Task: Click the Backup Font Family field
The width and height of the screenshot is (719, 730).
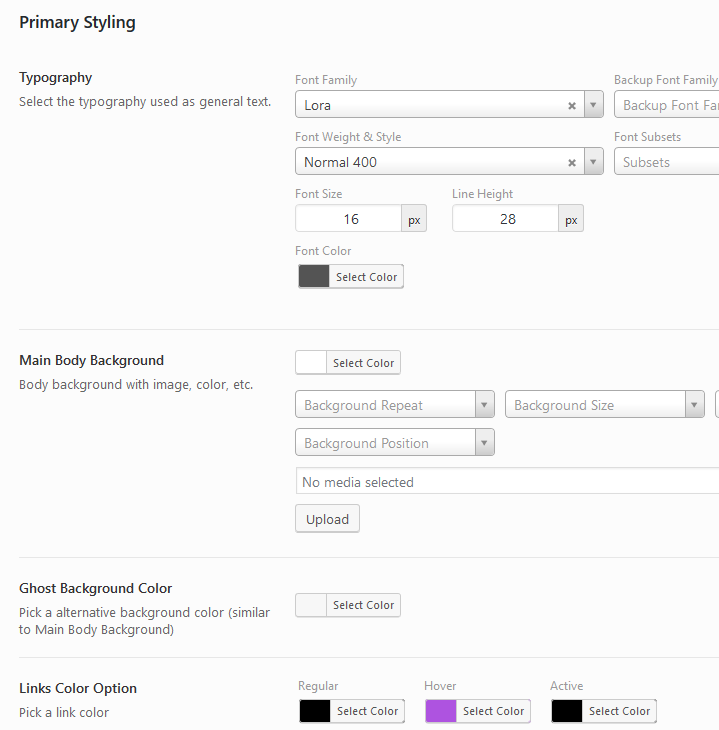Action: click(668, 105)
